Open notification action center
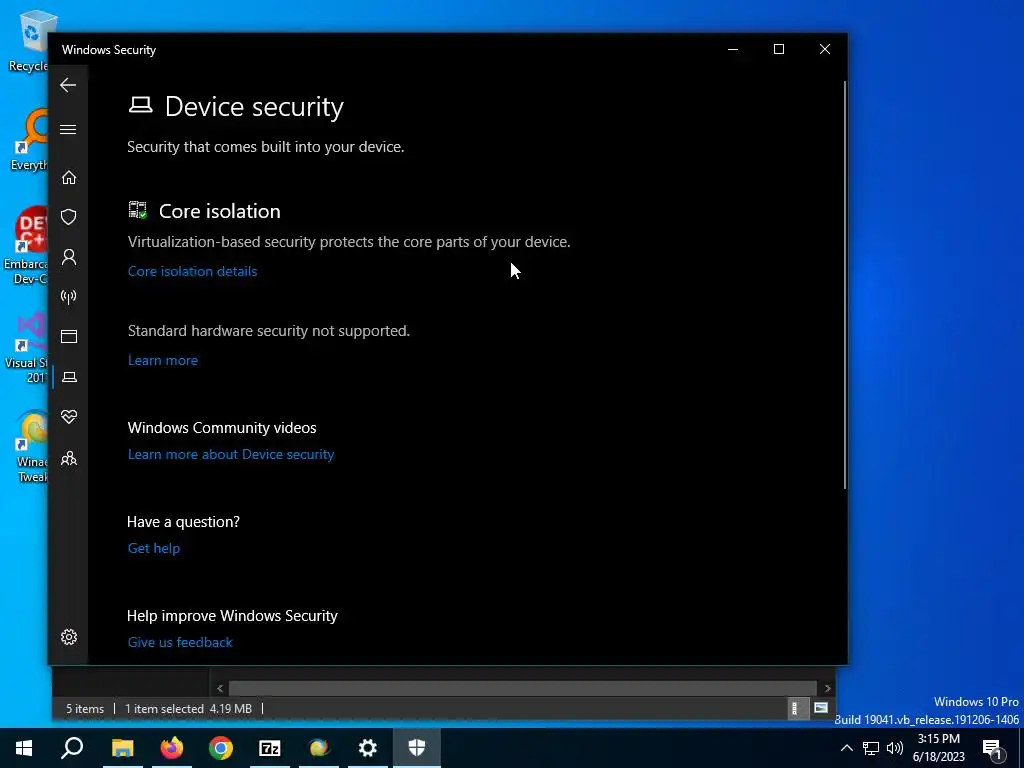Screen dimensions: 1024x768 pos(993,749)
